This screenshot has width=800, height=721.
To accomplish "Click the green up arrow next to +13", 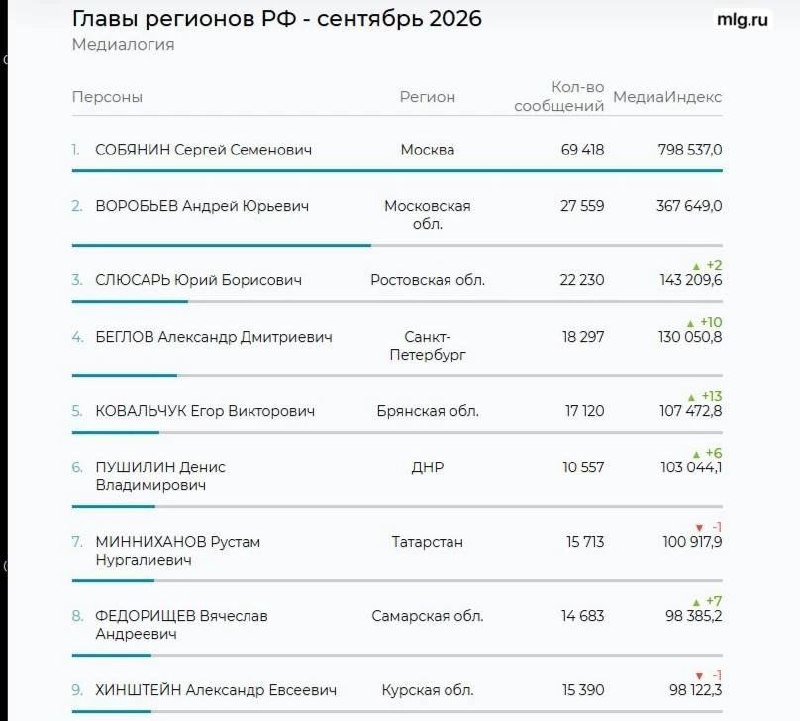I will (691, 397).
